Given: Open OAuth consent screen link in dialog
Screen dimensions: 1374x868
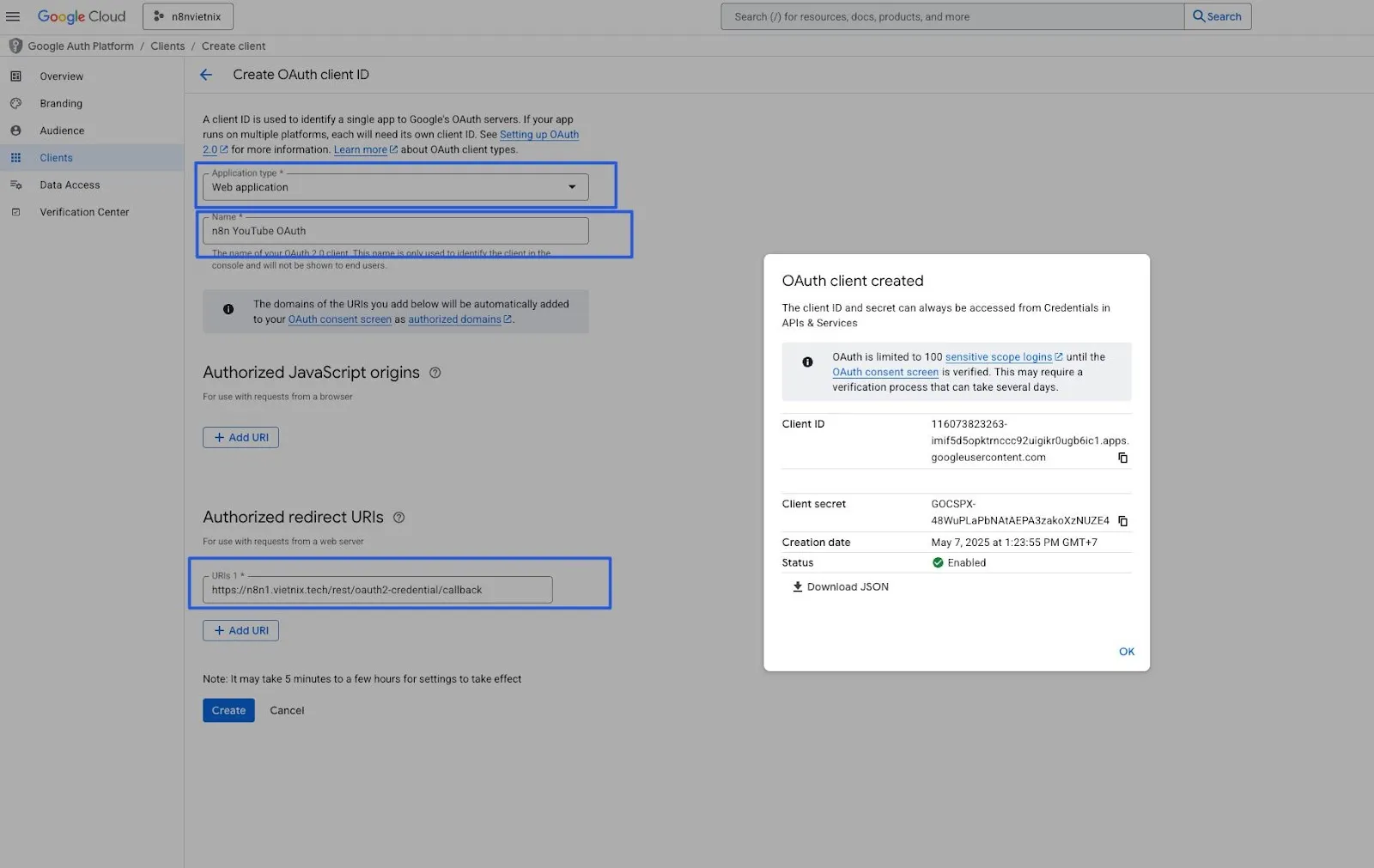Looking at the screenshot, I should click(885, 373).
